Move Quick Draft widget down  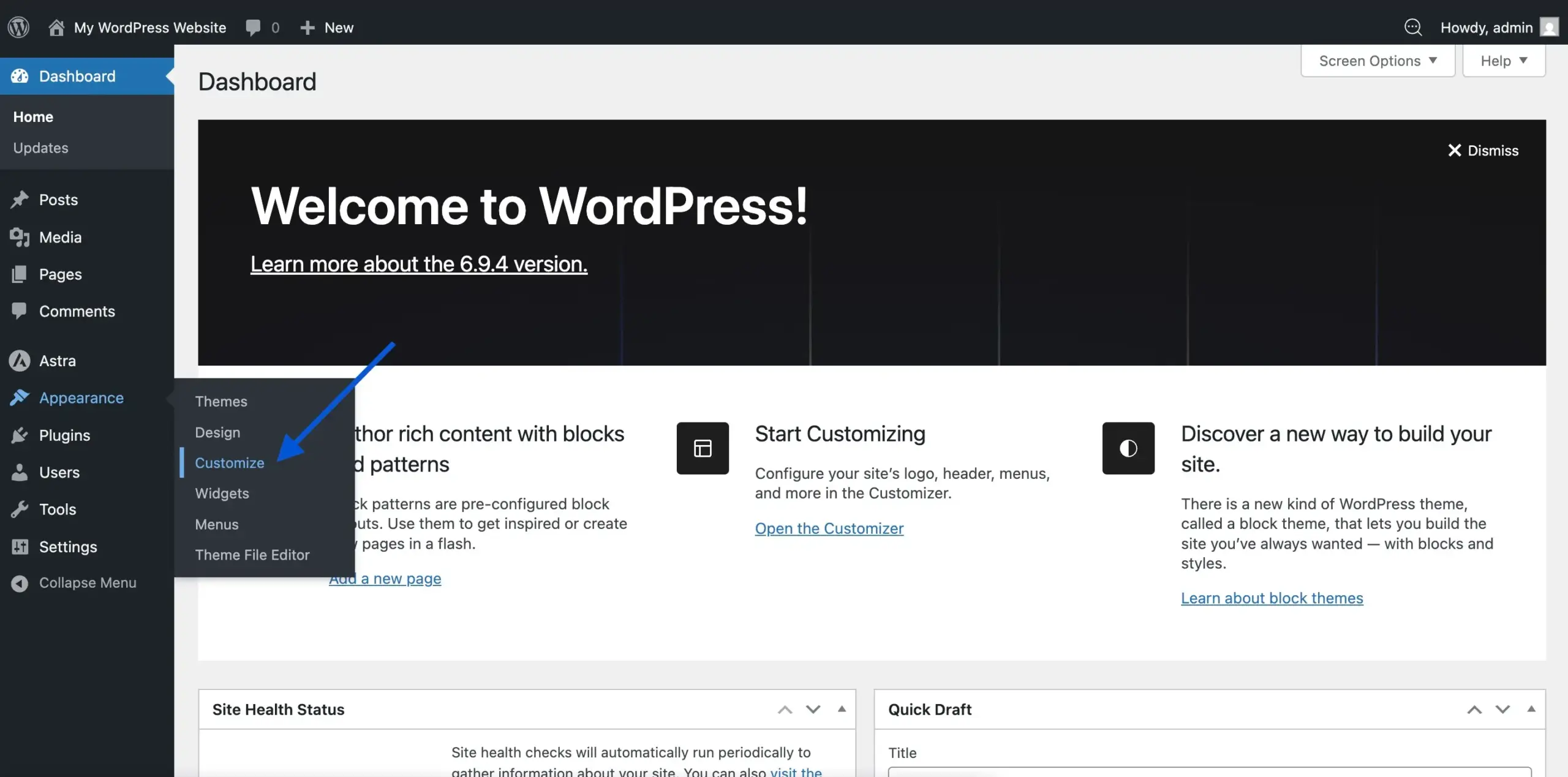(x=1502, y=710)
